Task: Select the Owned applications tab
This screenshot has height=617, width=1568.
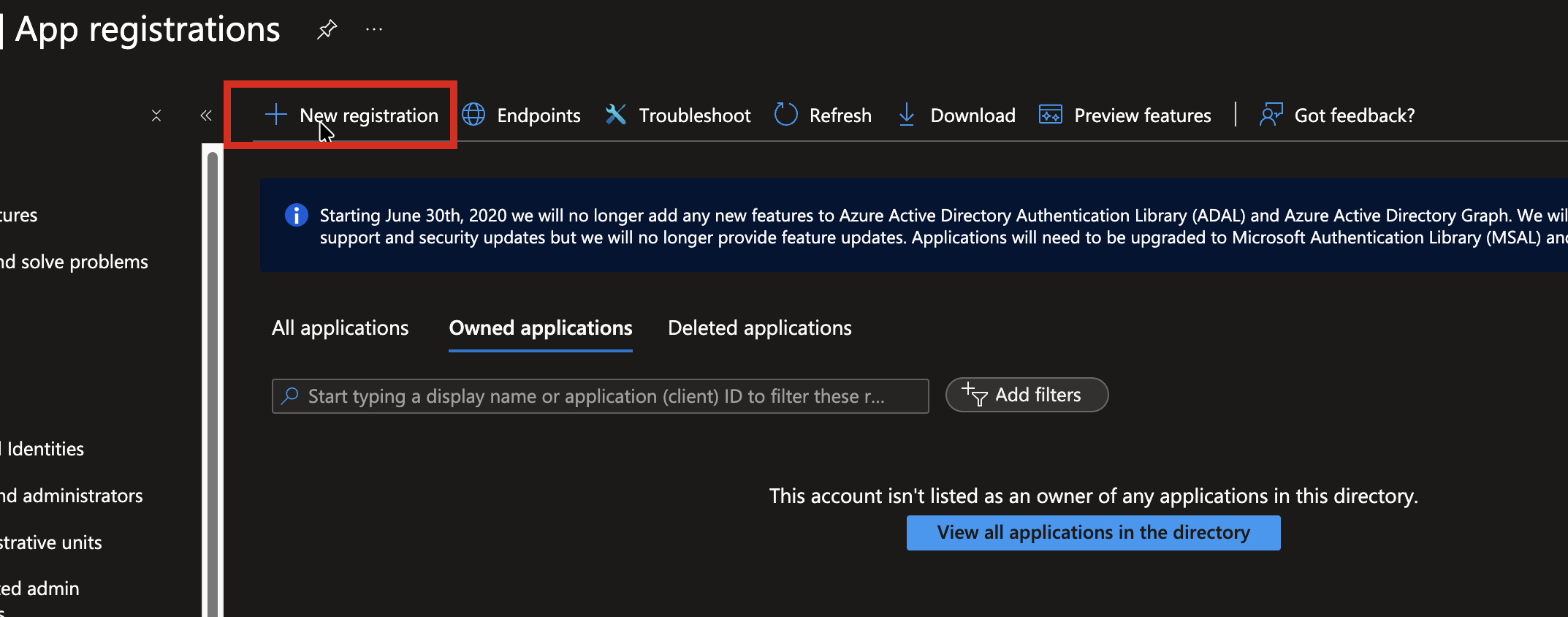Action: [540, 328]
